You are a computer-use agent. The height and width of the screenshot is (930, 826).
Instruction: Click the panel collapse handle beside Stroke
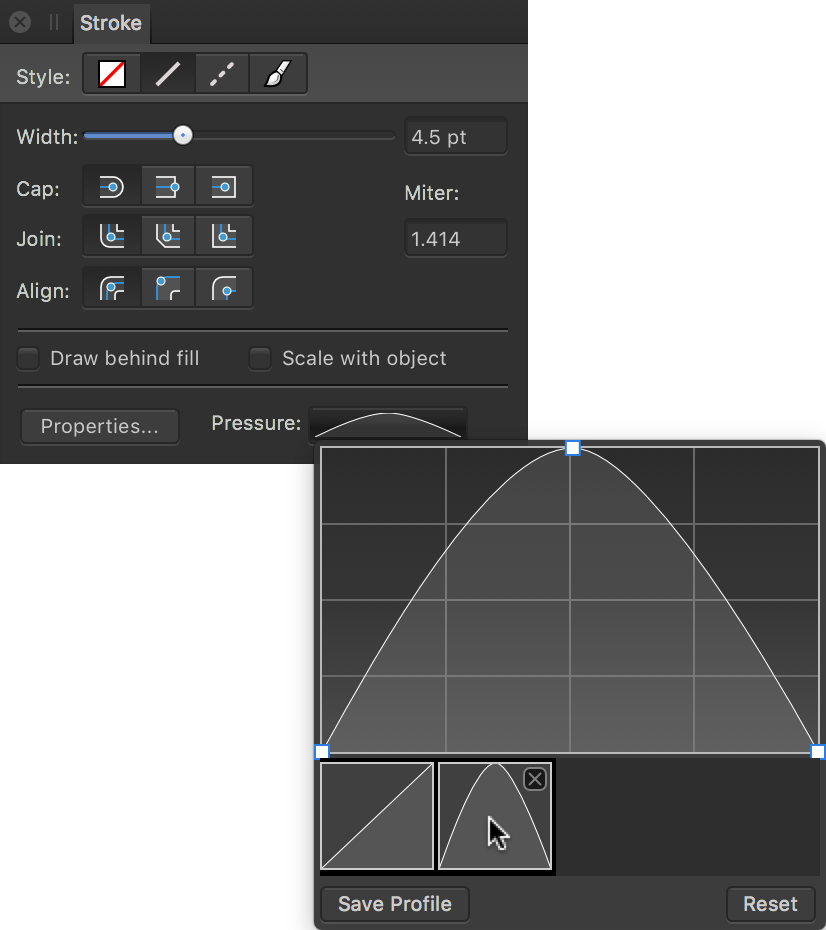pos(54,23)
